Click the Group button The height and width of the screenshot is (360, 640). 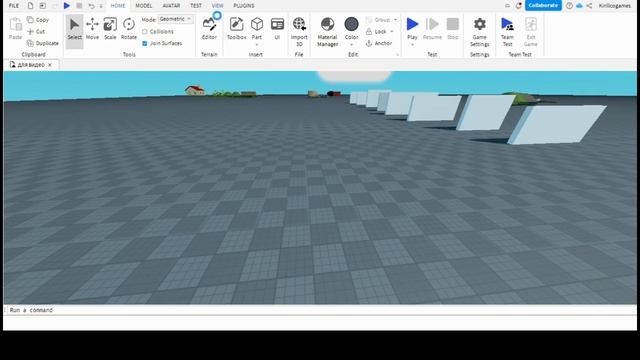click(378, 20)
